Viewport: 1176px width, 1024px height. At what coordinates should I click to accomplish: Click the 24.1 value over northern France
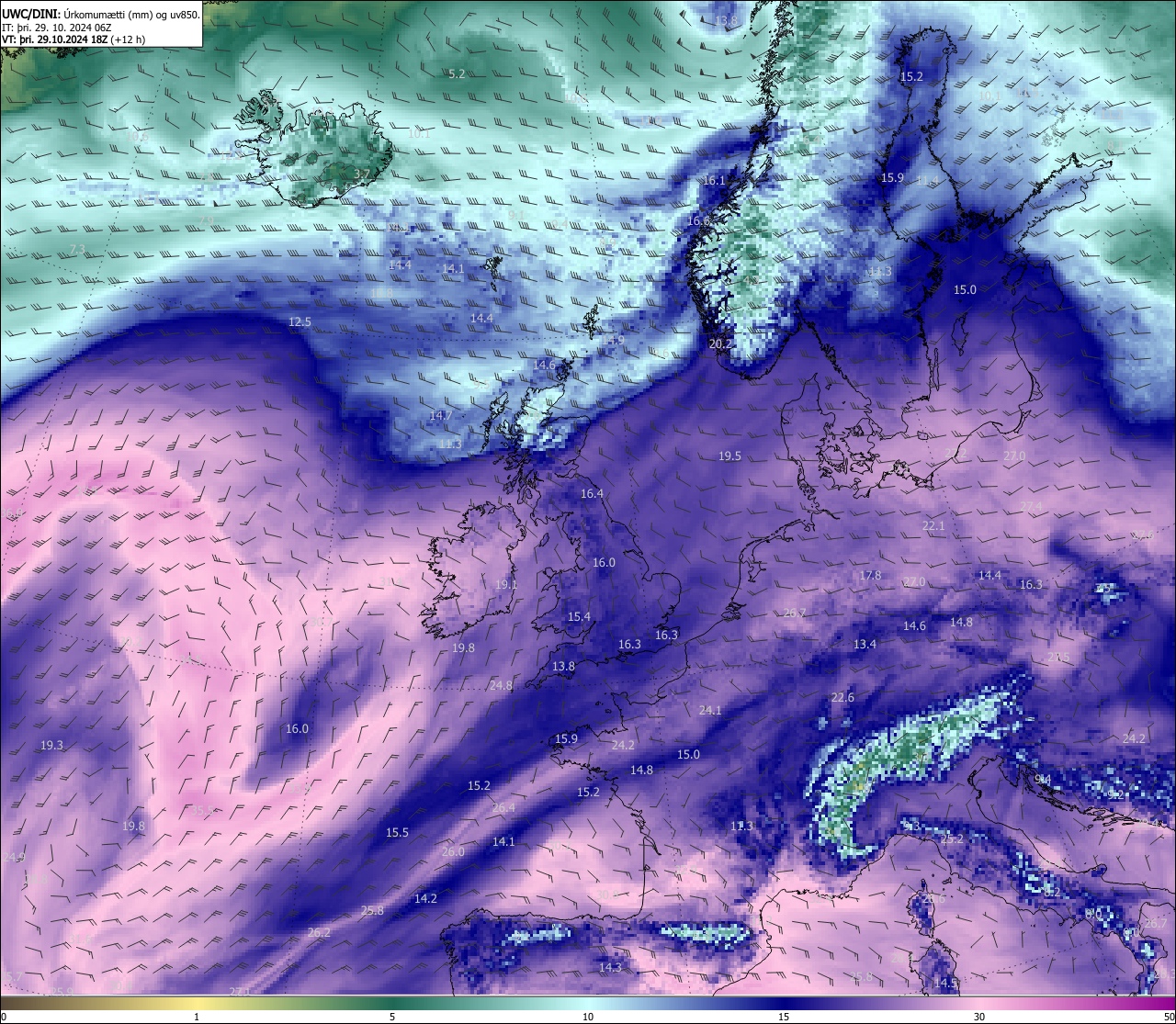pyautogui.click(x=710, y=711)
